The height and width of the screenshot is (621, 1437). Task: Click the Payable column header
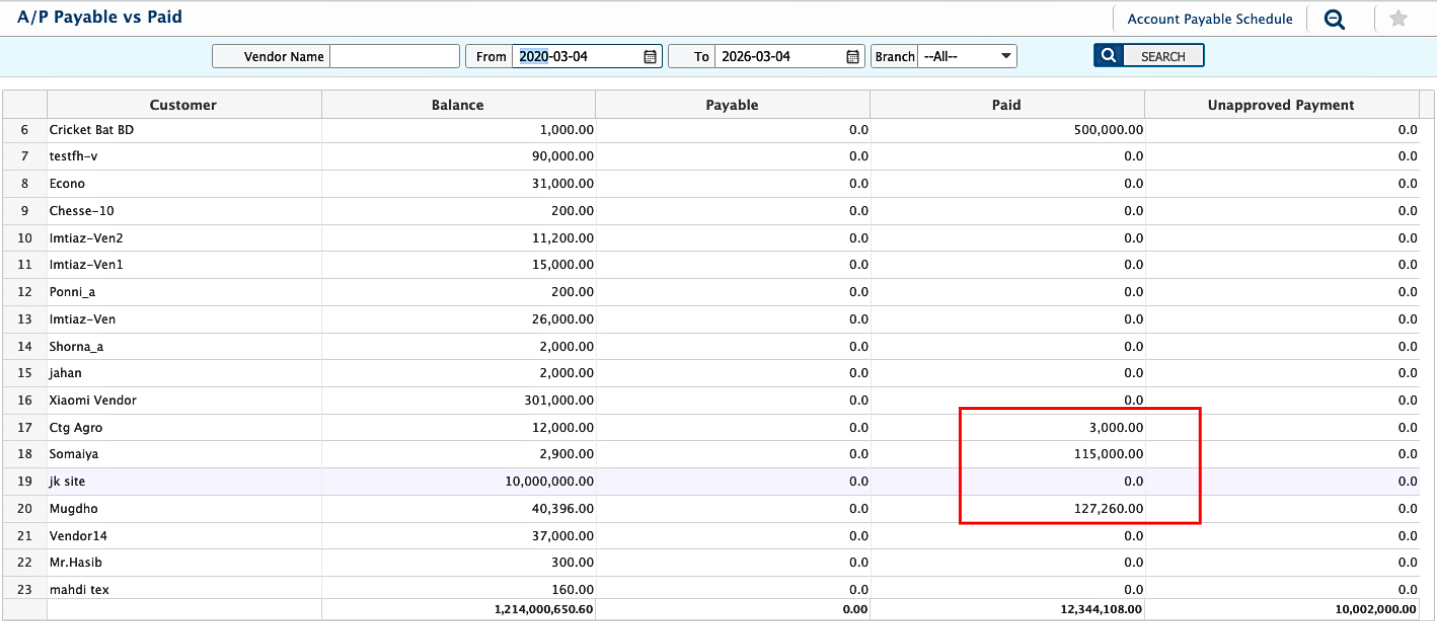point(732,105)
